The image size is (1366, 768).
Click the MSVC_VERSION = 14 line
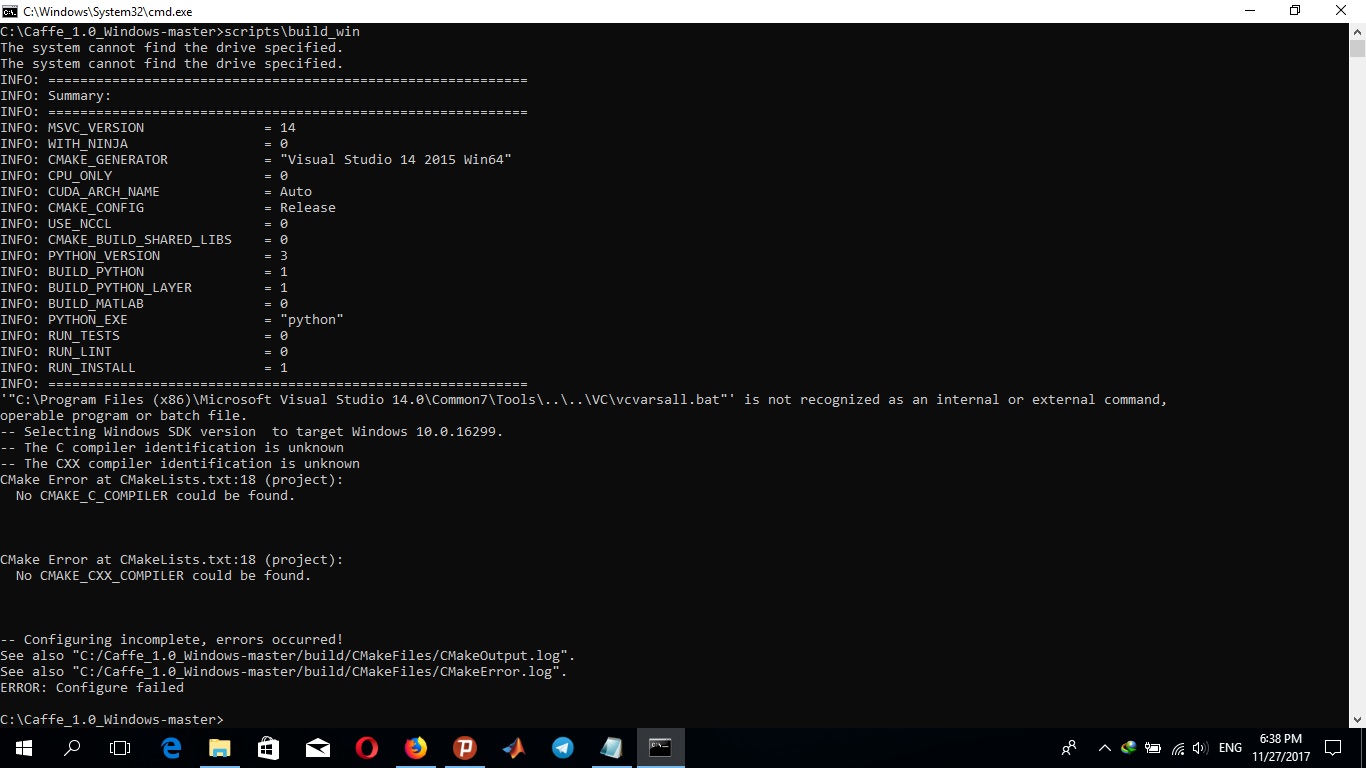(148, 128)
